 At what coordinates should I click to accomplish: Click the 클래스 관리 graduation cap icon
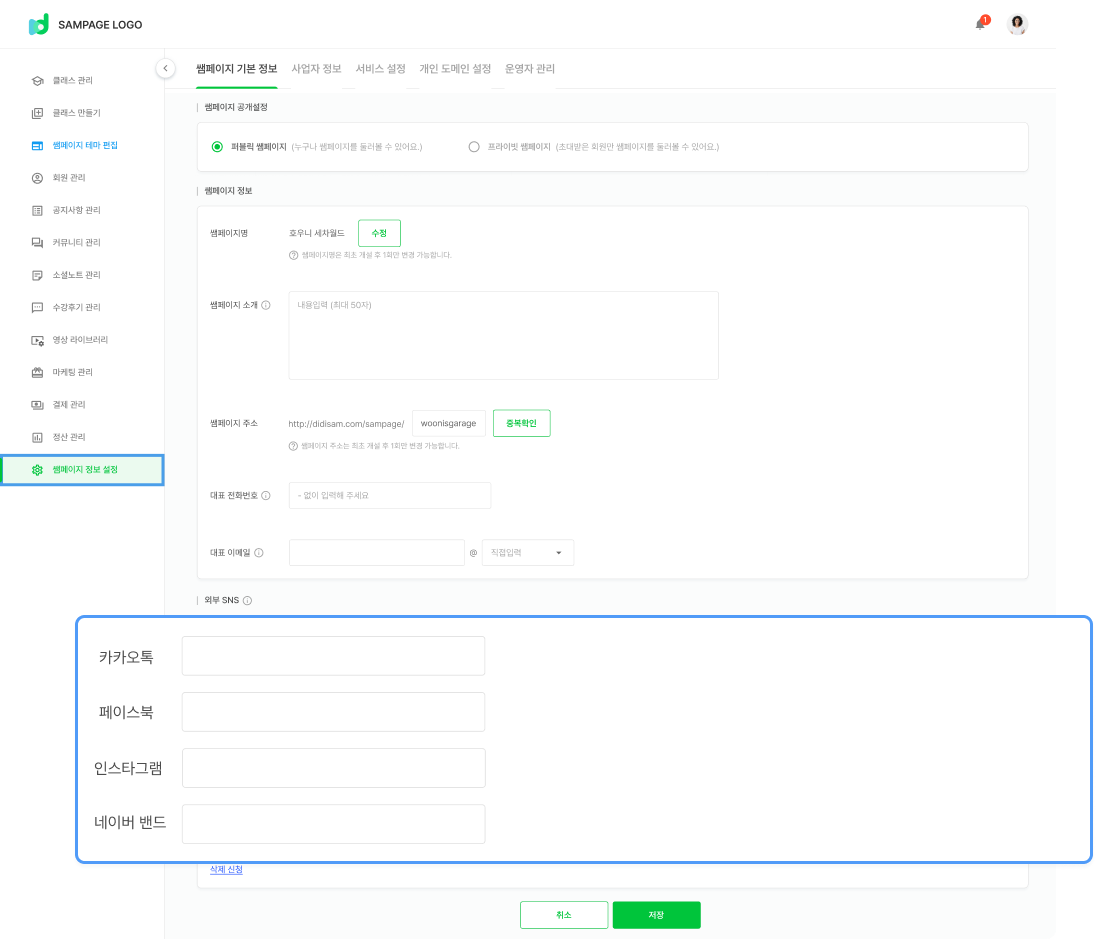click(x=37, y=80)
